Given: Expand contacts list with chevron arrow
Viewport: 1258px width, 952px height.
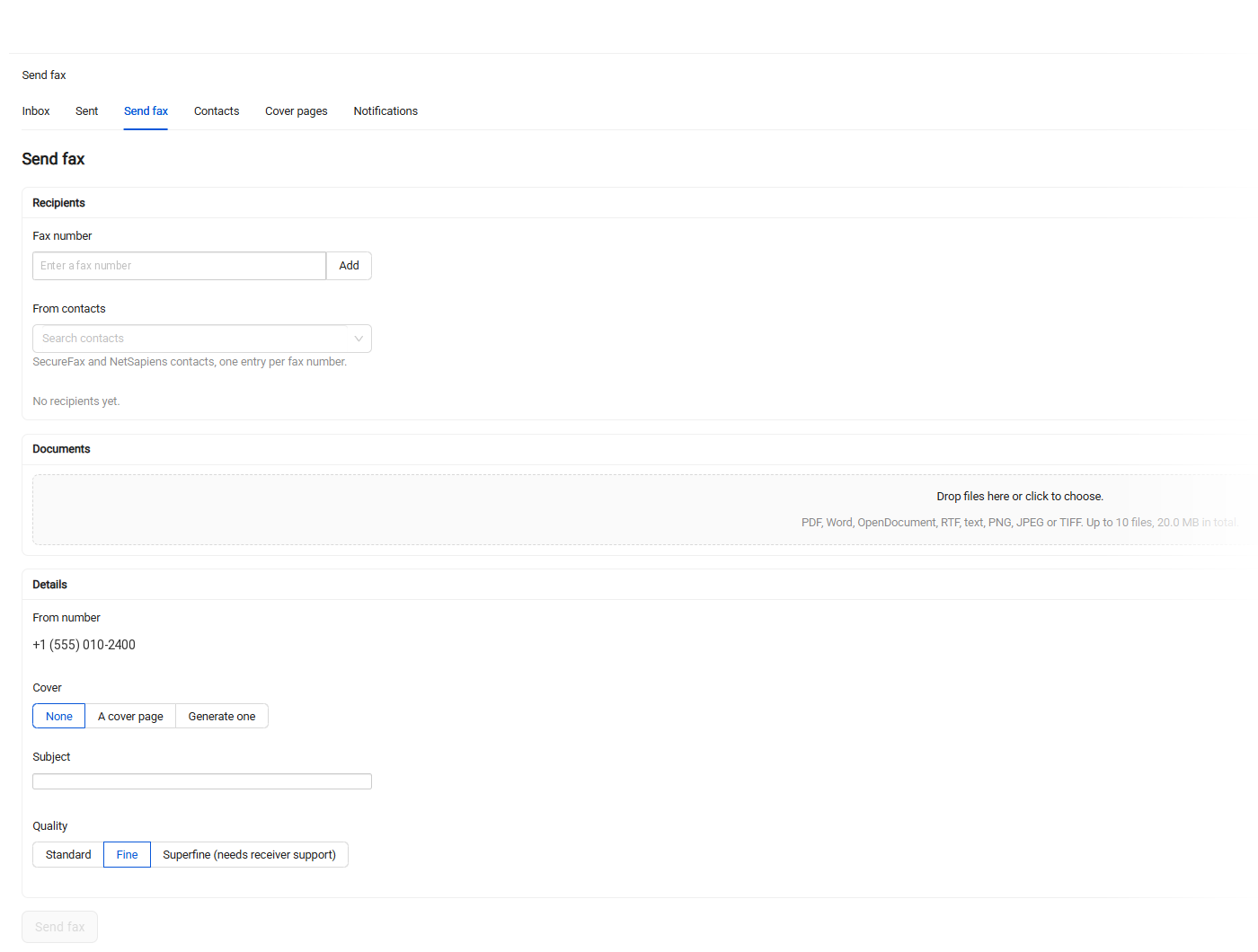Looking at the screenshot, I should click(x=359, y=339).
